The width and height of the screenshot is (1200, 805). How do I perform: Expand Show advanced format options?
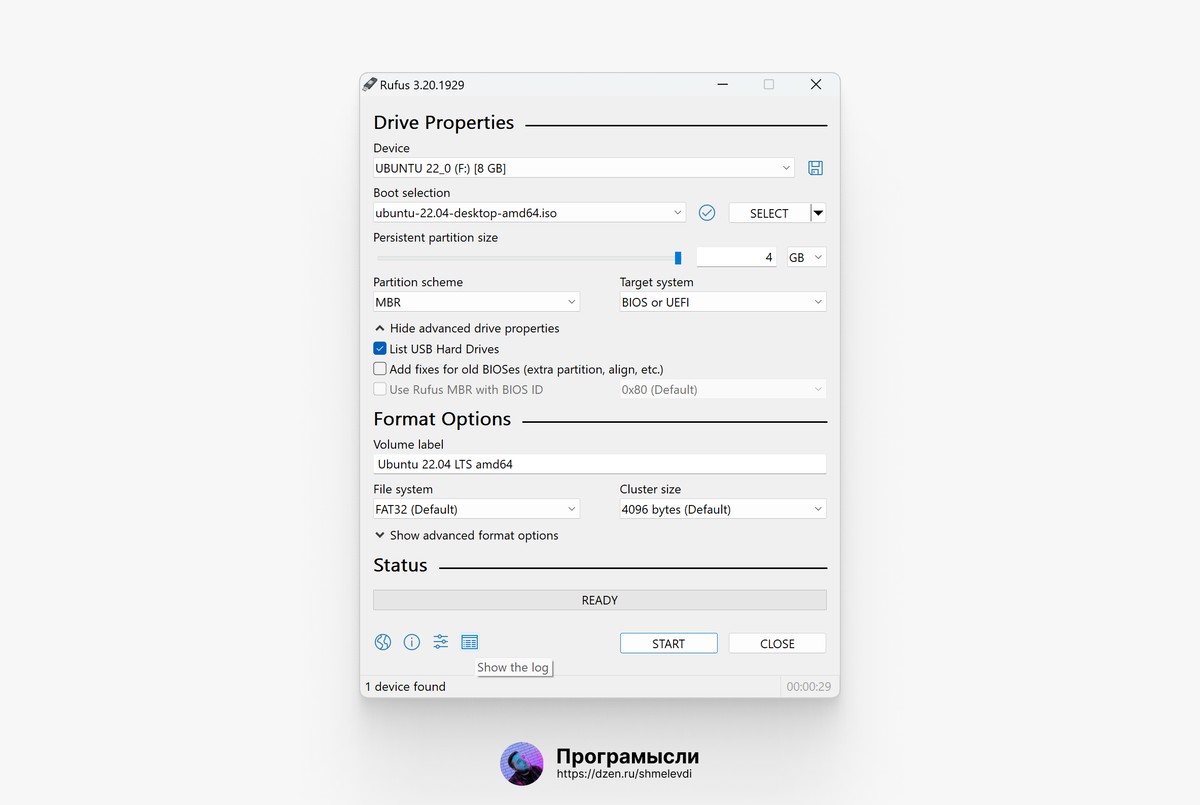tap(467, 535)
